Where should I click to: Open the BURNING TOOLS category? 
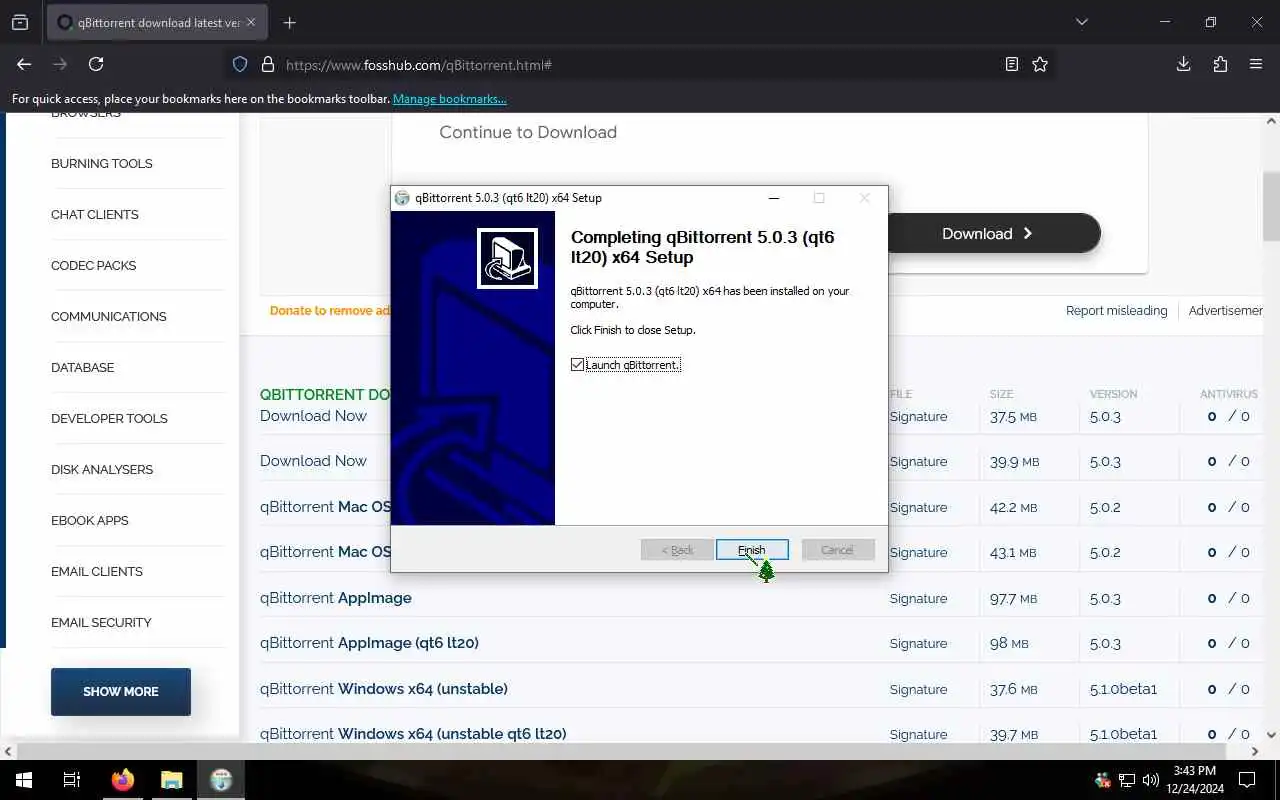[x=102, y=163]
